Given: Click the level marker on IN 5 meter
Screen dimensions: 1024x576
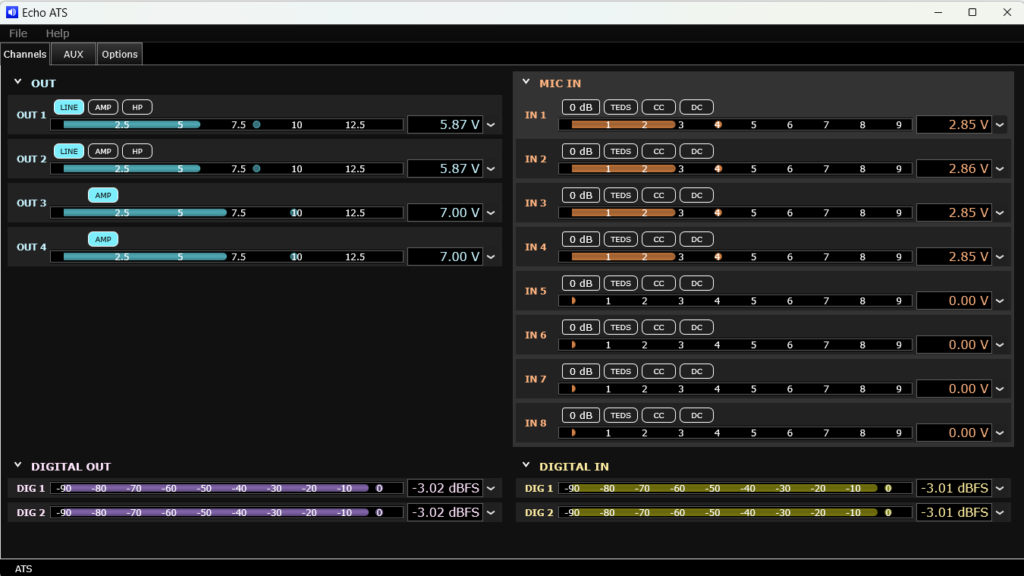Looking at the screenshot, I should (574, 301).
